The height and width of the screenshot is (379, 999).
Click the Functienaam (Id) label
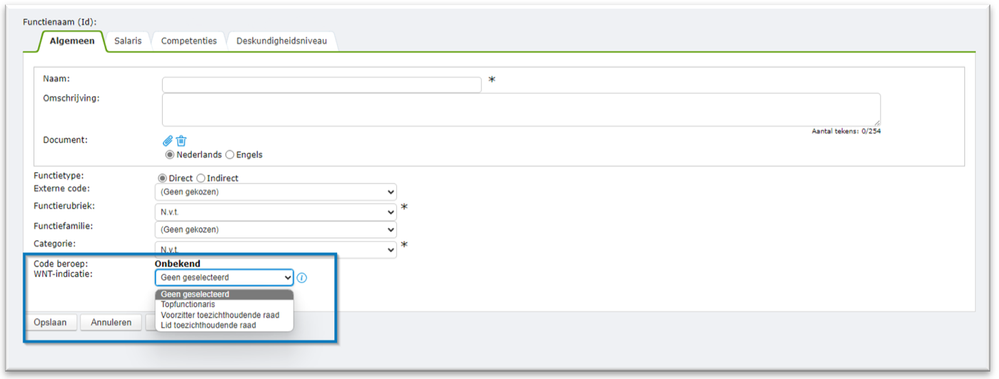tap(60, 22)
